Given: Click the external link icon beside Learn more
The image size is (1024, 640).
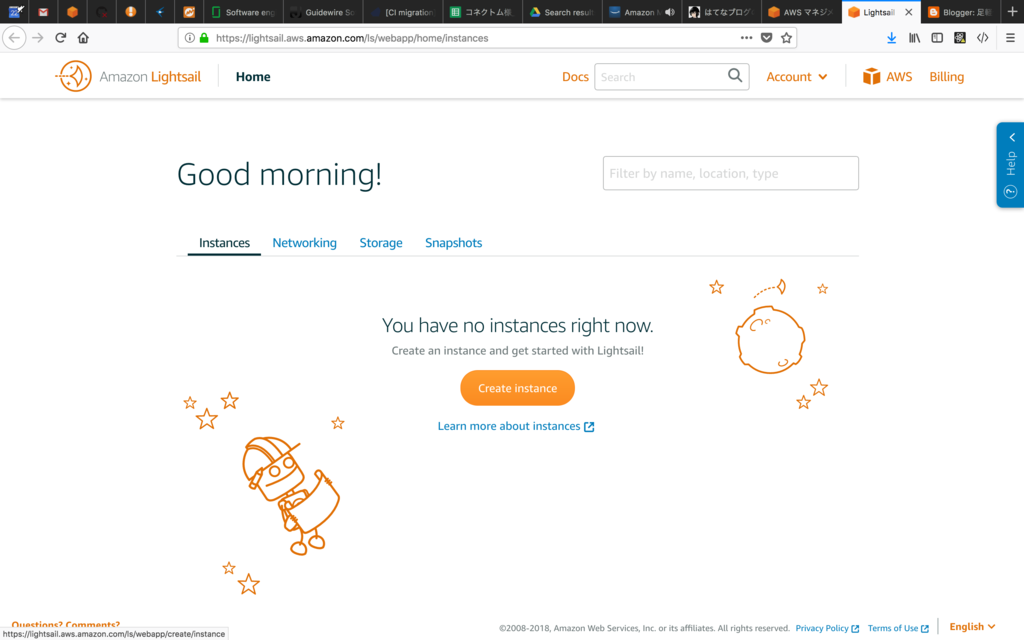Looking at the screenshot, I should click(589, 426).
